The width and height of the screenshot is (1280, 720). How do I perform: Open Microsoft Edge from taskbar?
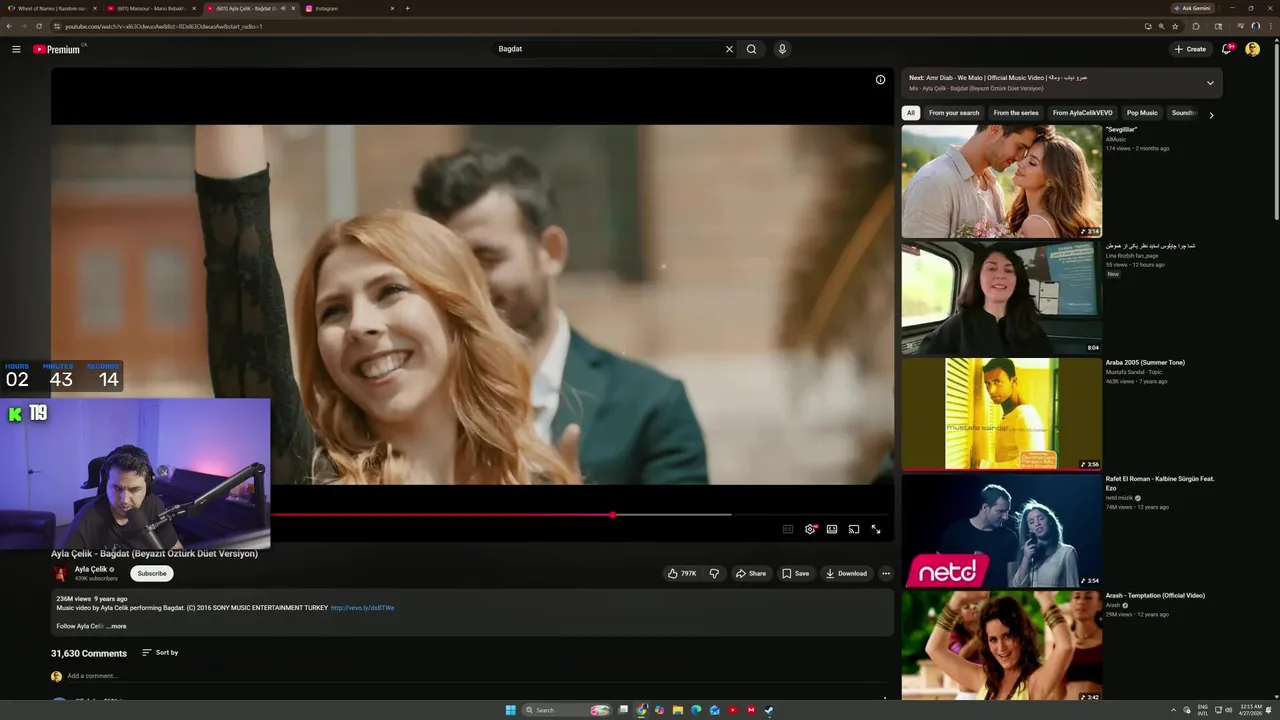(696, 710)
